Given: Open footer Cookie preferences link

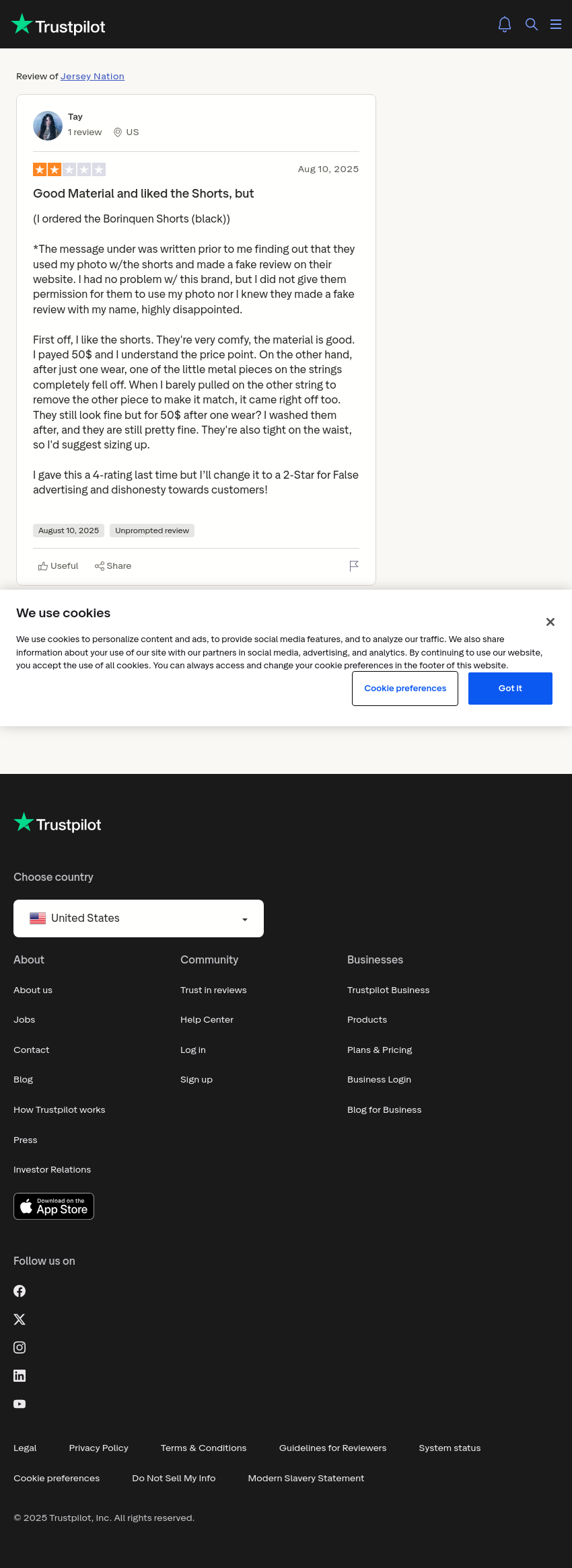Looking at the screenshot, I should coord(57,1479).
